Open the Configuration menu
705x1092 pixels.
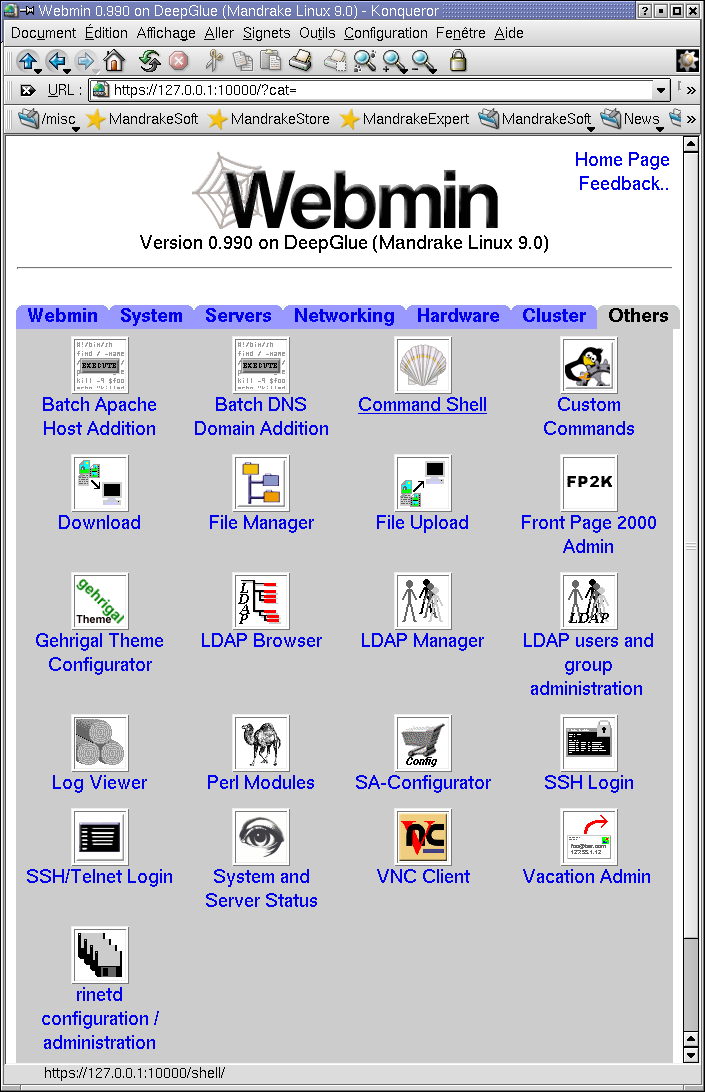click(x=385, y=33)
